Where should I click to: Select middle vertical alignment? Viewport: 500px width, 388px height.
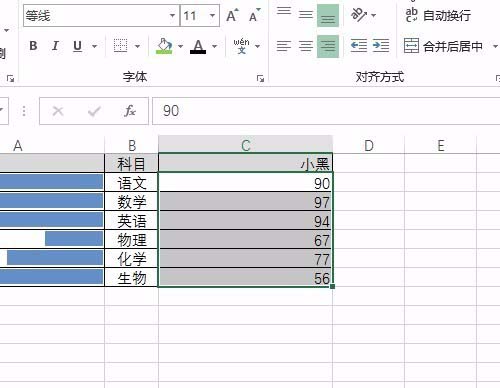305,15
